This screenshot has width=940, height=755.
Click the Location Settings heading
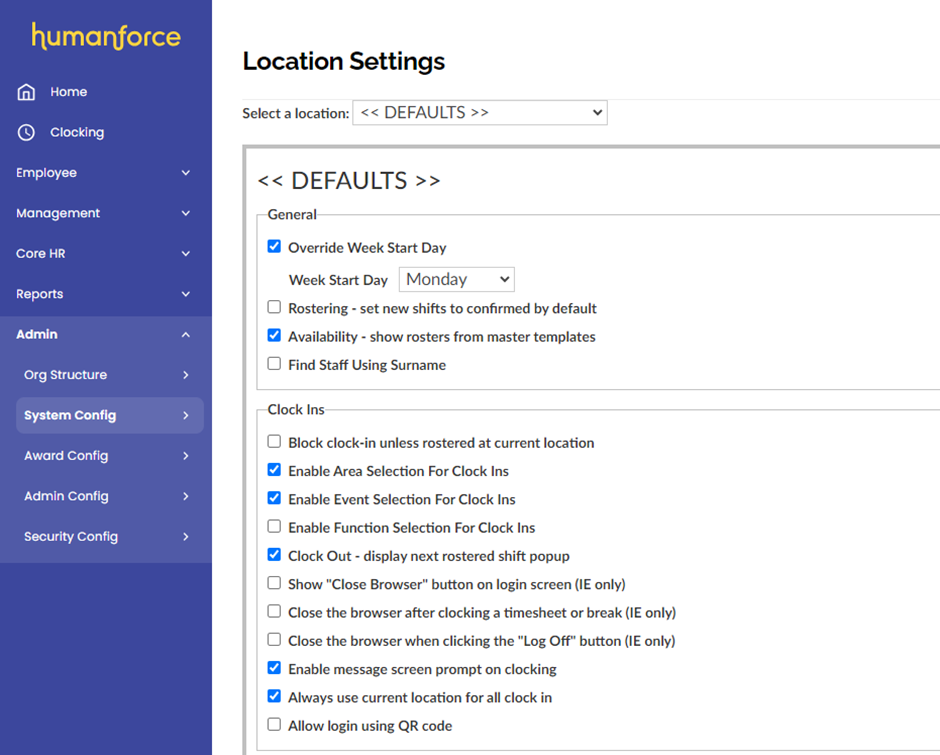click(x=344, y=61)
